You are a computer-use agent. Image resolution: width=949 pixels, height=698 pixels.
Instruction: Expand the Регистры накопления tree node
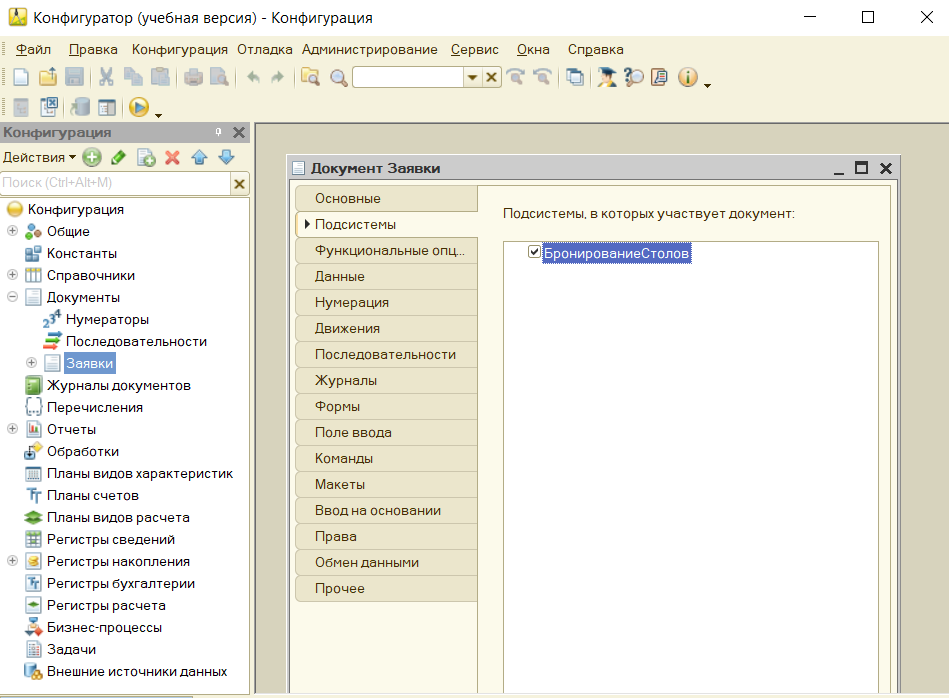[13, 561]
